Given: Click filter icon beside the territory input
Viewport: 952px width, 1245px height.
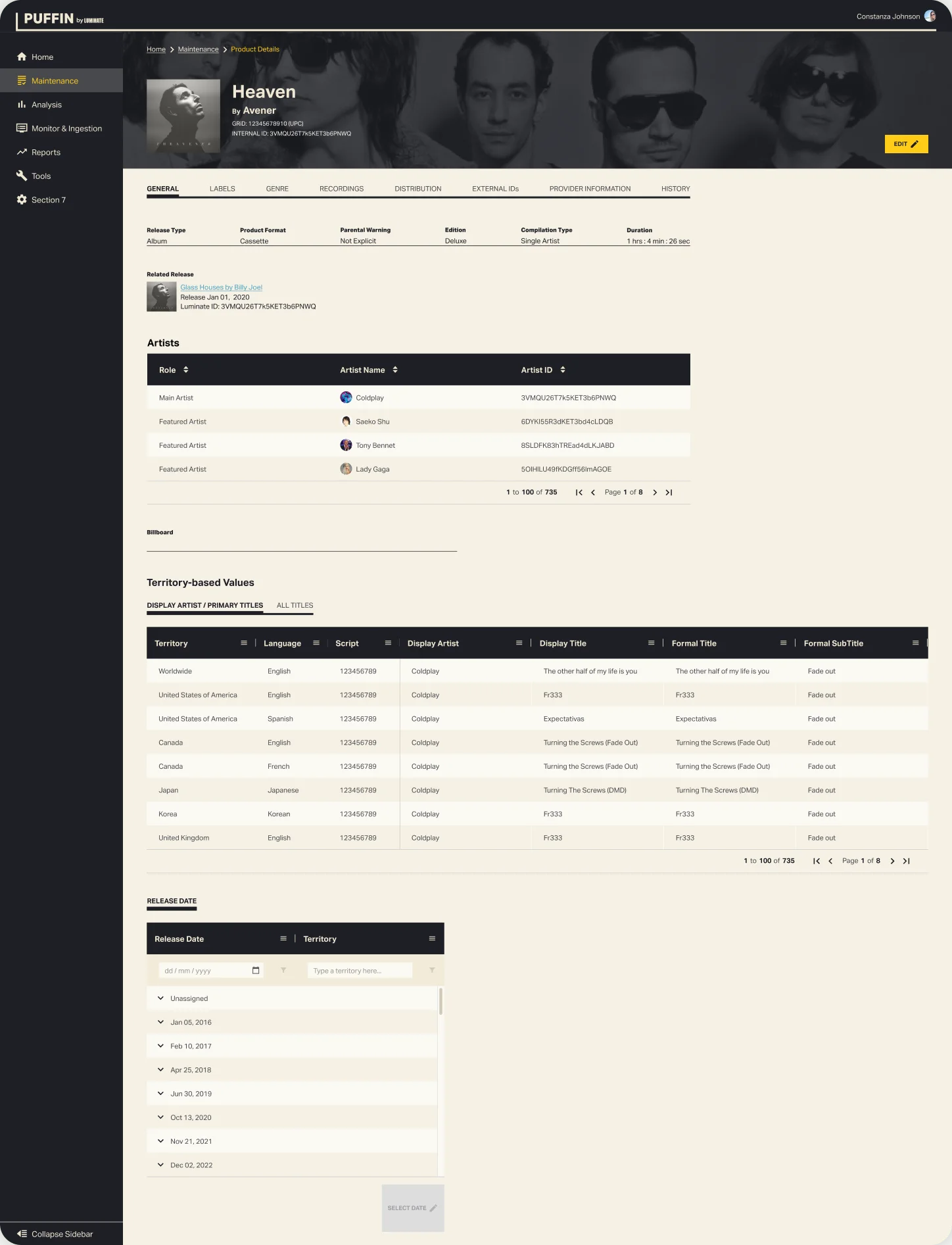Looking at the screenshot, I should tap(432, 970).
